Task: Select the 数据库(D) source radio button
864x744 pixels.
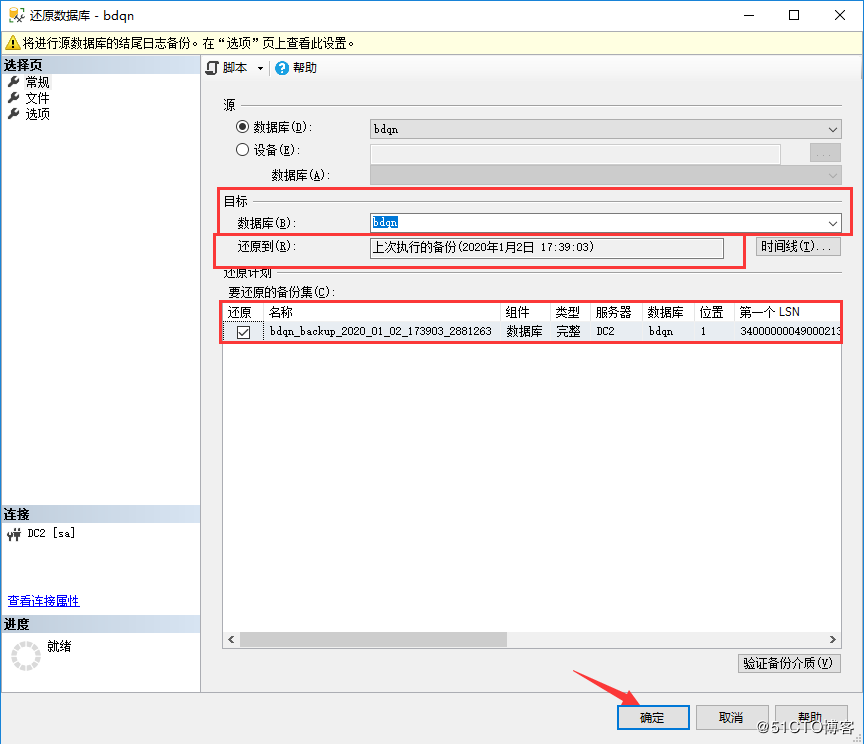Action: click(242, 127)
